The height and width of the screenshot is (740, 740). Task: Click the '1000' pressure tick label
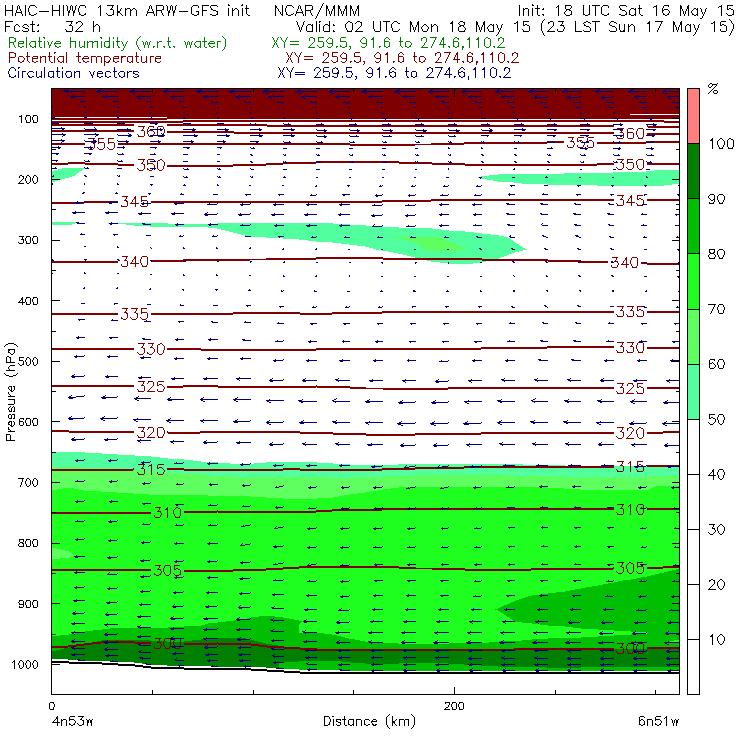point(25,664)
